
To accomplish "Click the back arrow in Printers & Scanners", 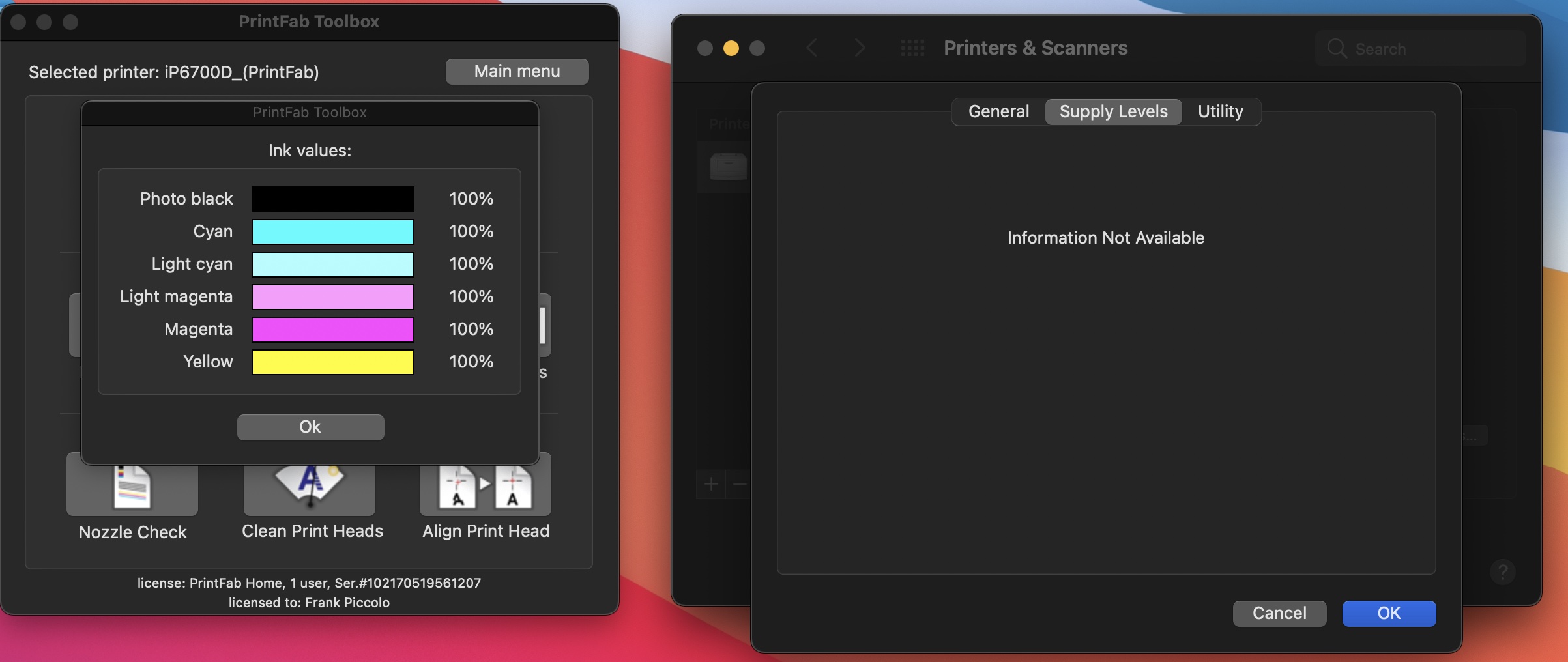I will (812, 48).
